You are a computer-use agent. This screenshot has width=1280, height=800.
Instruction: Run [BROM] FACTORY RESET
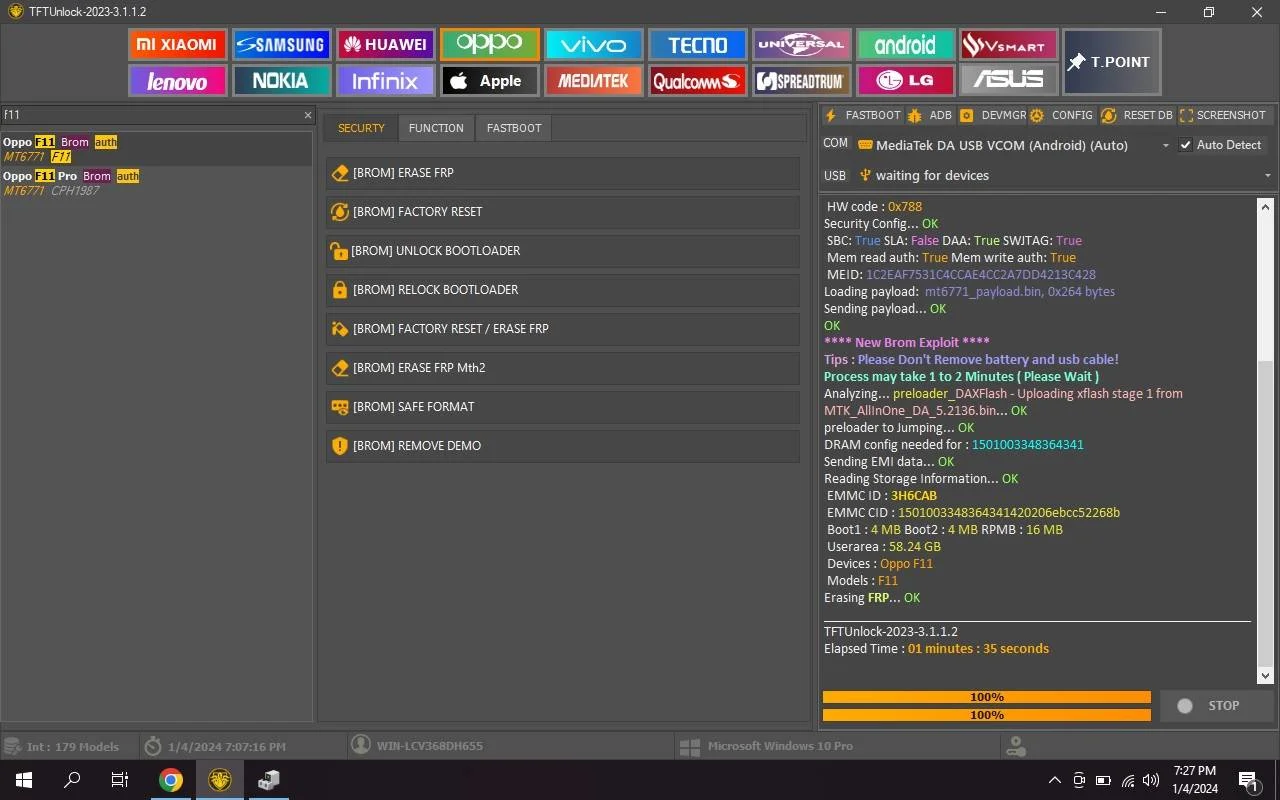pyautogui.click(x=563, y=211)
